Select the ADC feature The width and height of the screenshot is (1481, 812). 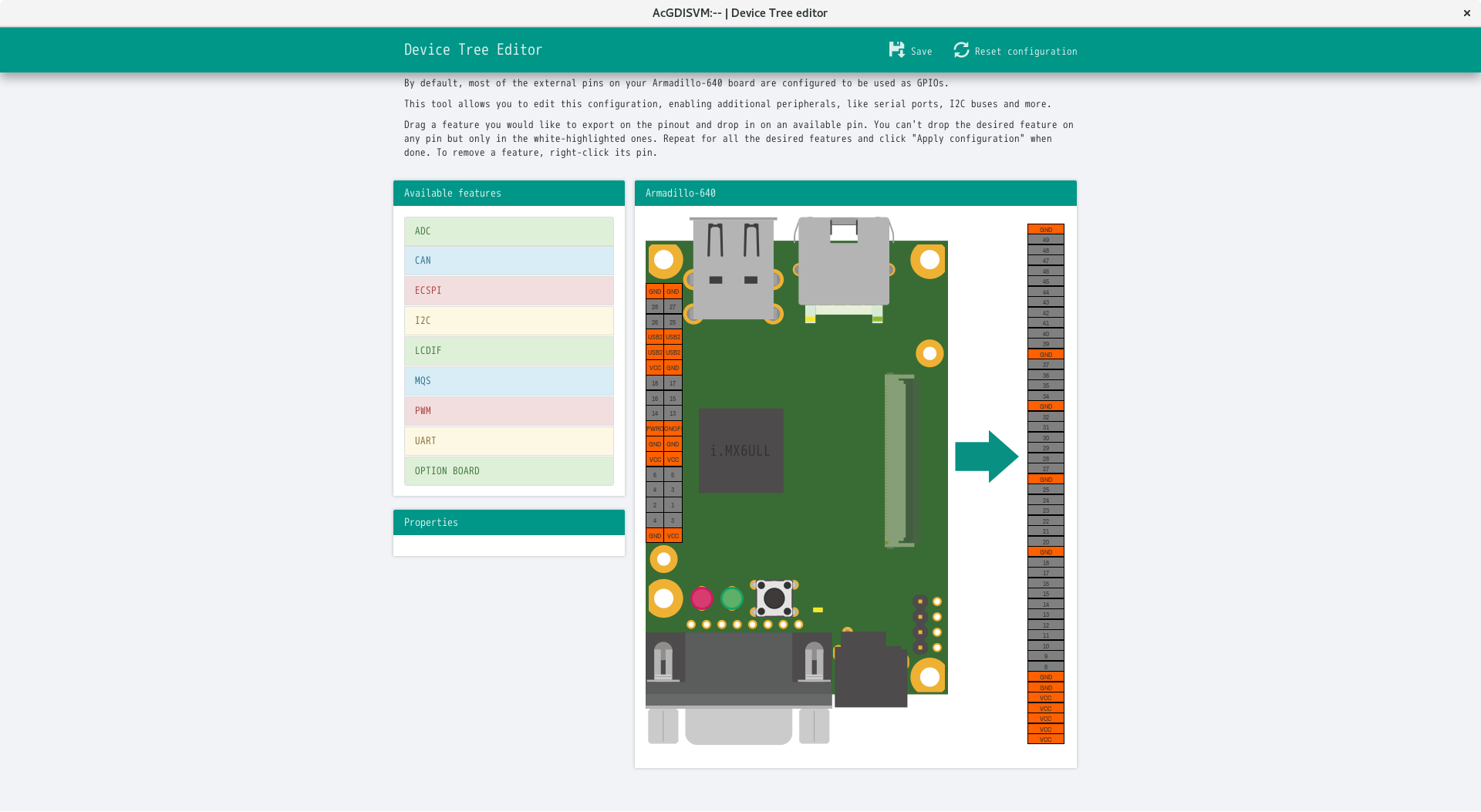click(508, 231)
